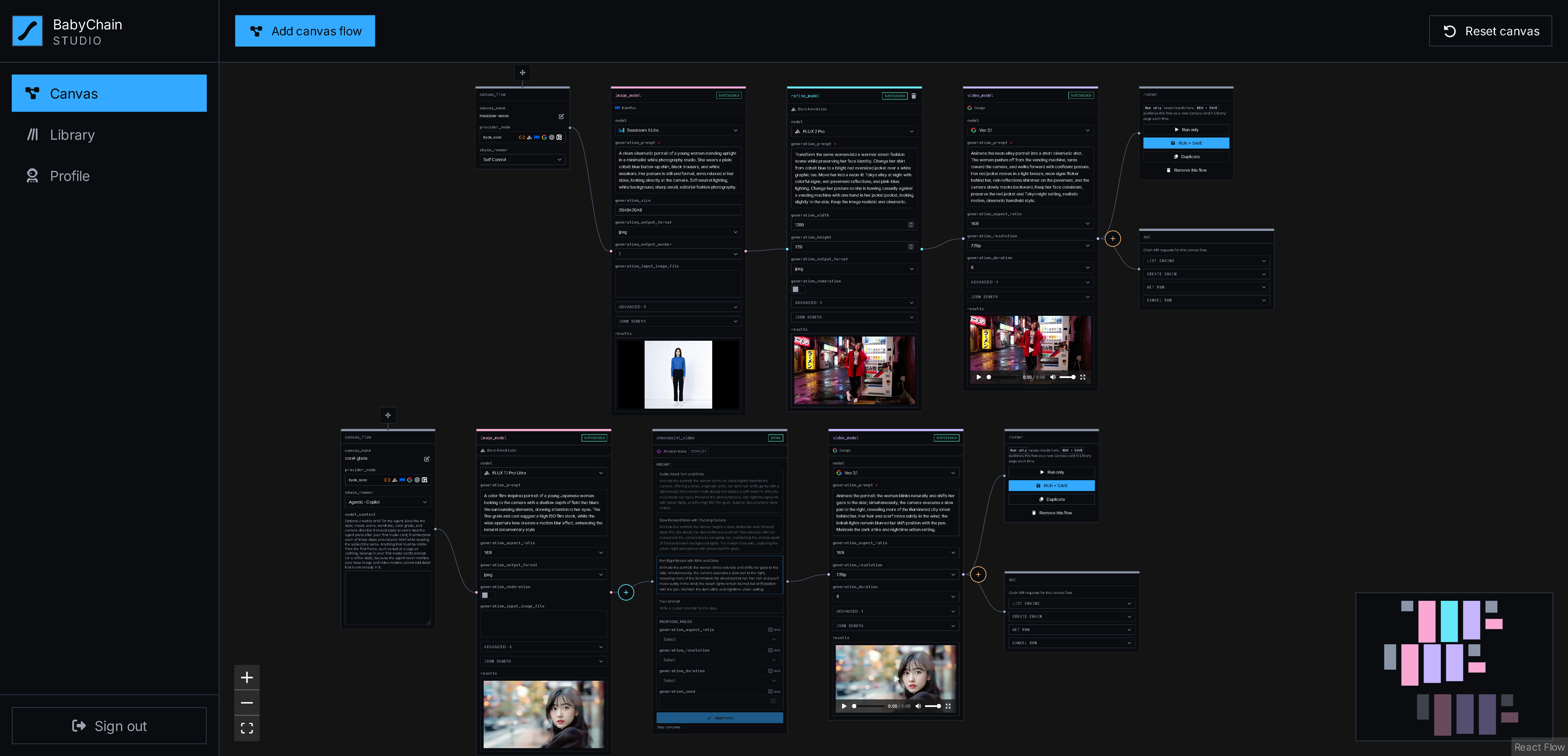This screenshot has height=756, width=1568.
Task: Edit the meadow-wave canvas name
Action: [561, 116]
